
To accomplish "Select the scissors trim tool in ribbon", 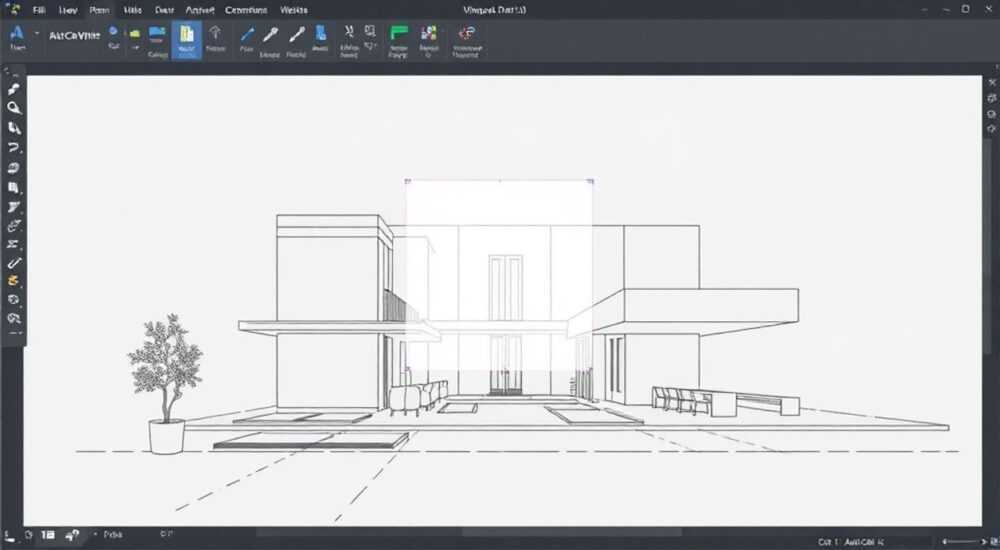I will [x=349, y=31].
